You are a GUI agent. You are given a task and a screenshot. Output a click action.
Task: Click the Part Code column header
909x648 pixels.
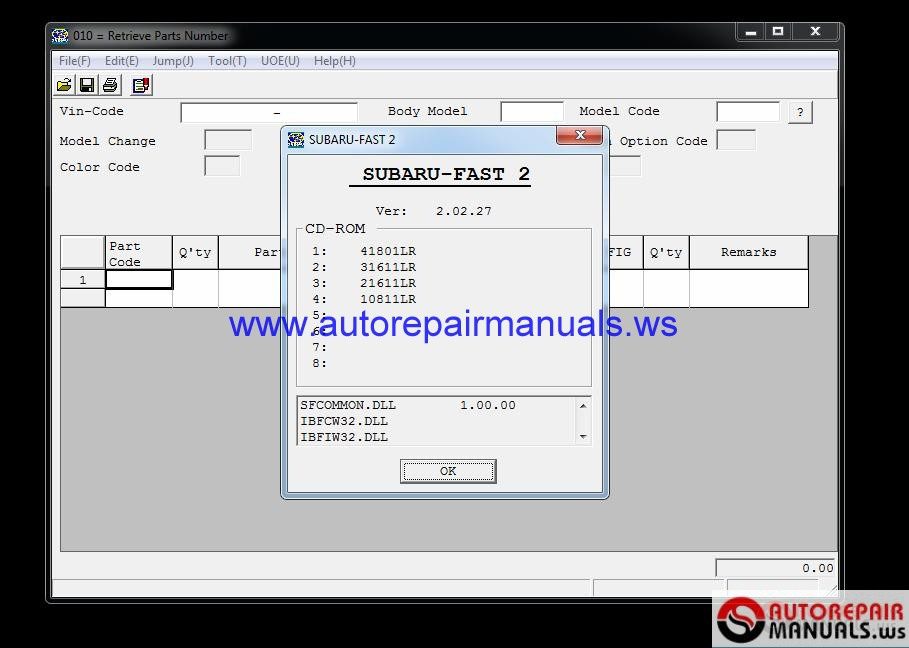(x=139, y=253)
